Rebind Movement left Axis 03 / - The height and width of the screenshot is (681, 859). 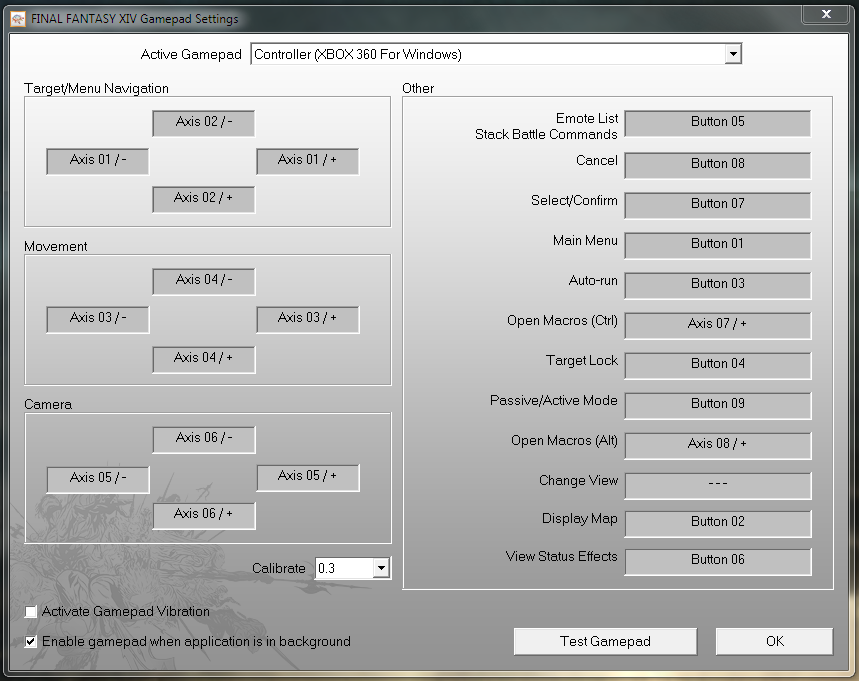pos(98,319)
